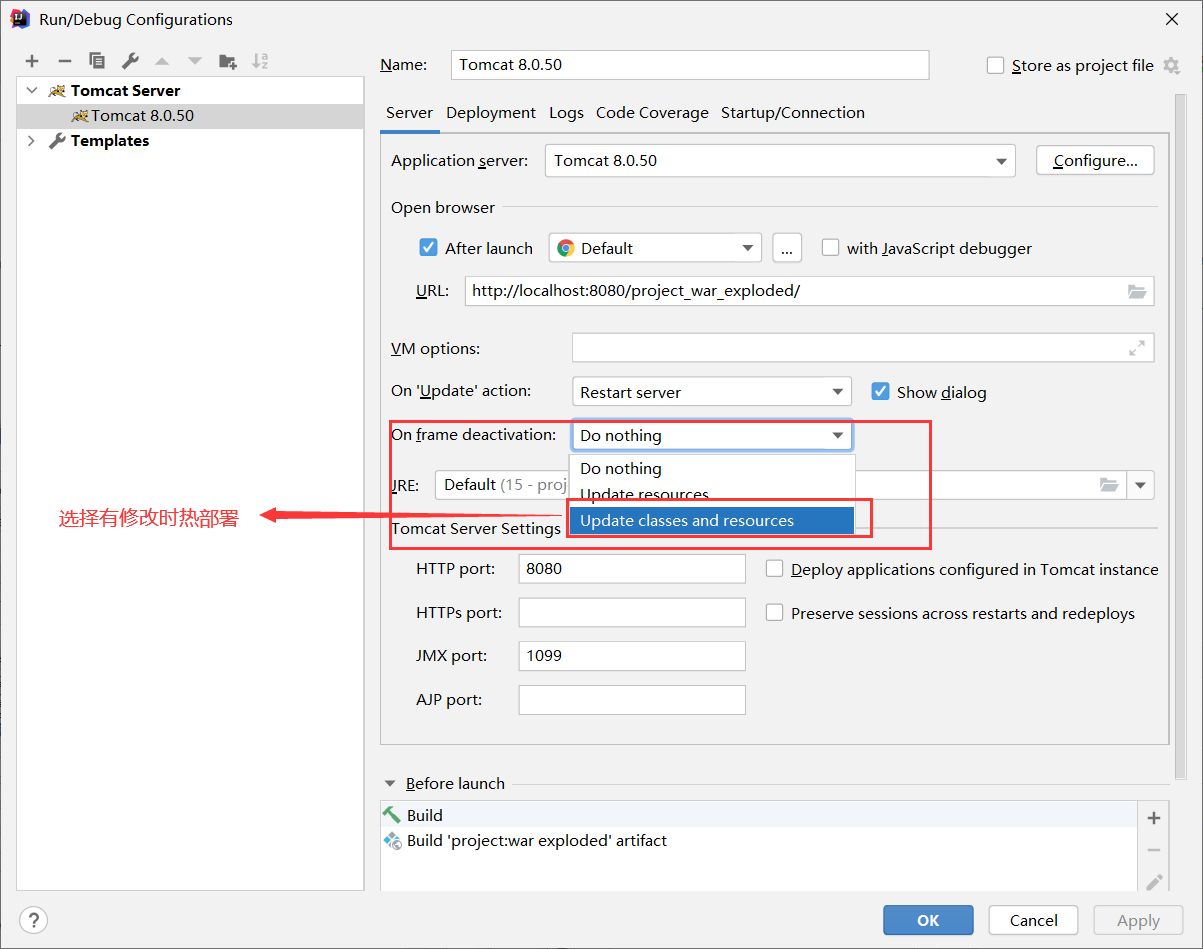Switch to the Code Coverage tab

652,113
